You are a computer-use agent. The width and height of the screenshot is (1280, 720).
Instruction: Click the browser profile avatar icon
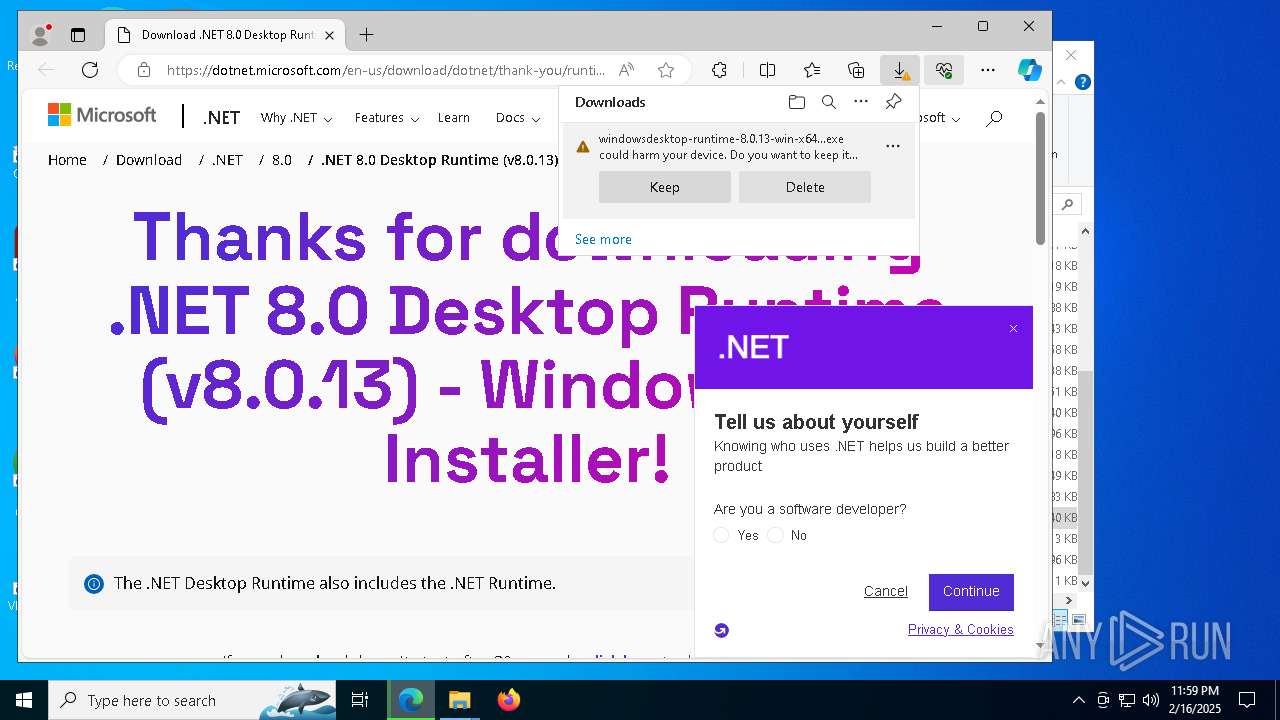coord(40,35)
